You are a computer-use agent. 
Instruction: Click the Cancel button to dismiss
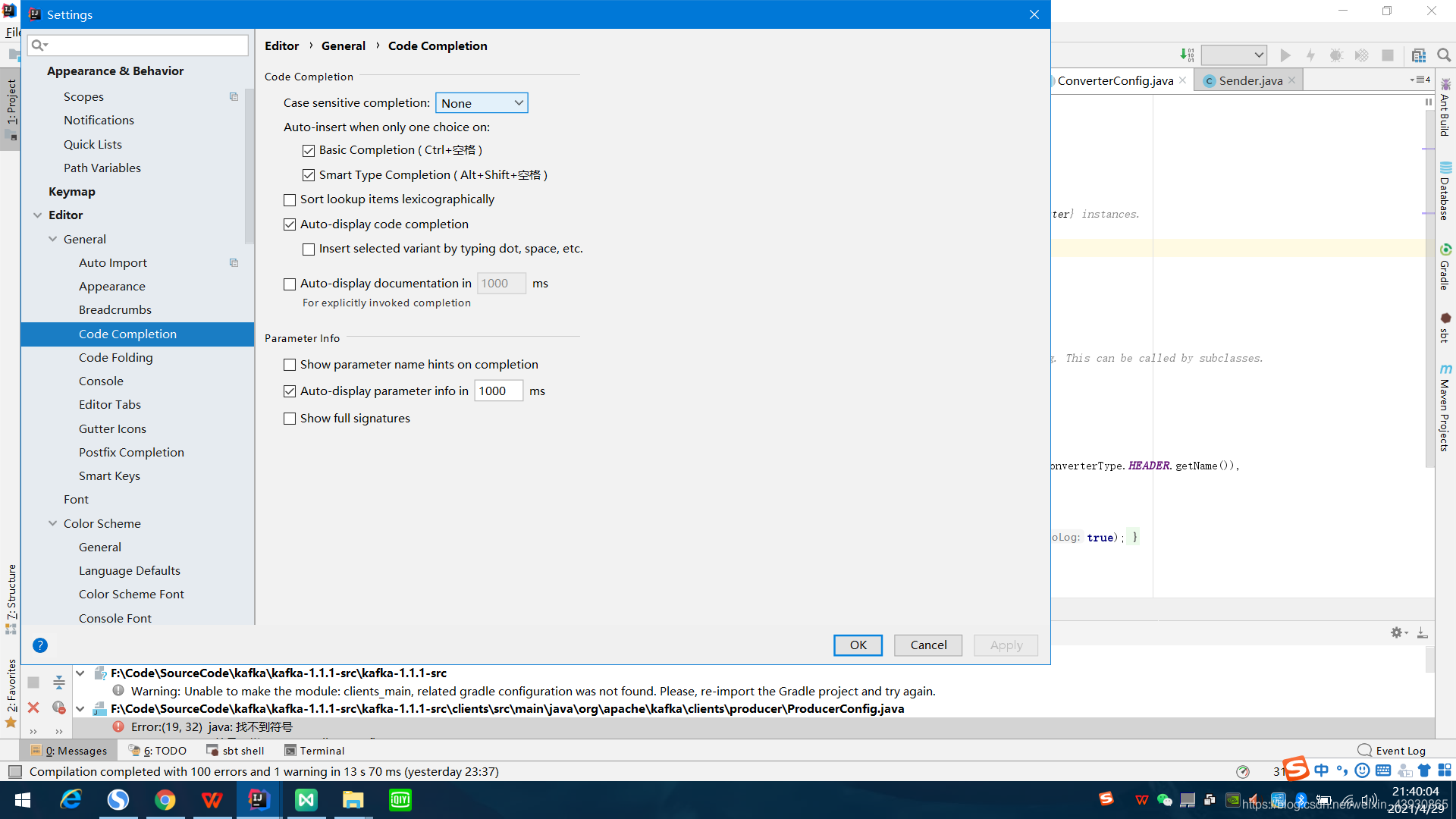tap(928, 645)
